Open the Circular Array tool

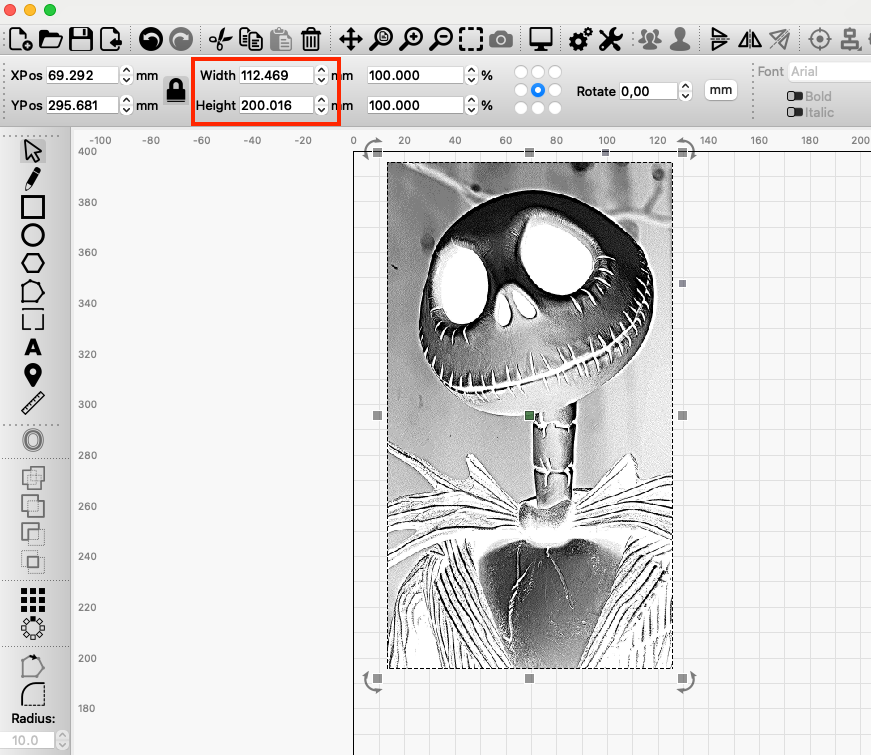tap(33, 628)
